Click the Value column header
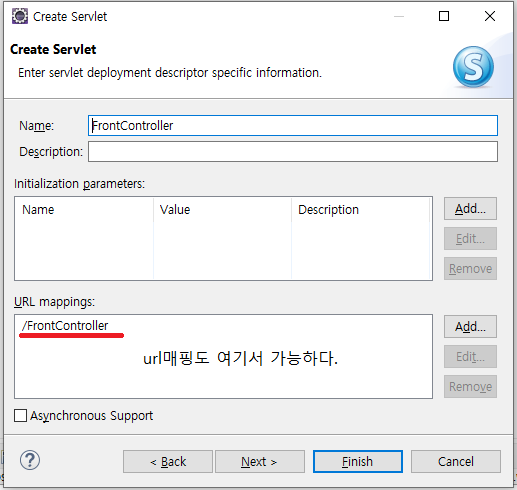 click(x=222, y=210)
